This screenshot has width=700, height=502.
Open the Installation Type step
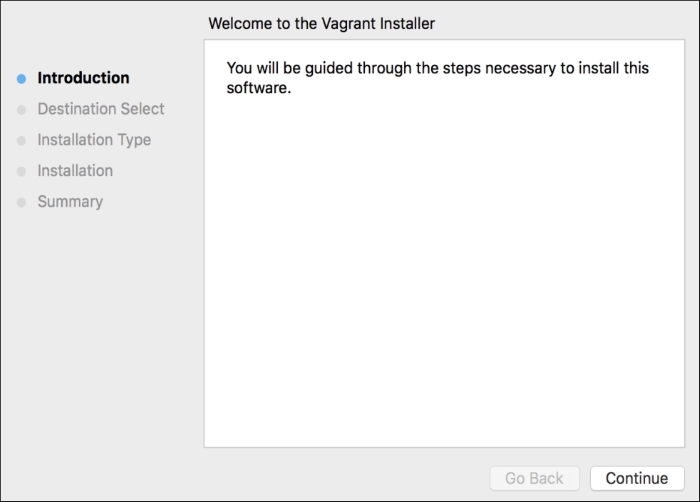click(94, 140)
